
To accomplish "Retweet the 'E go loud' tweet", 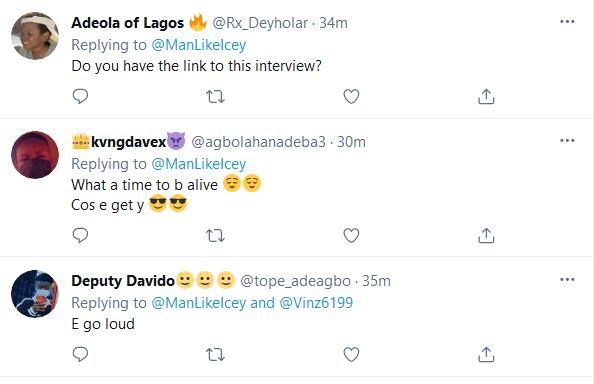I will [216, 354].
